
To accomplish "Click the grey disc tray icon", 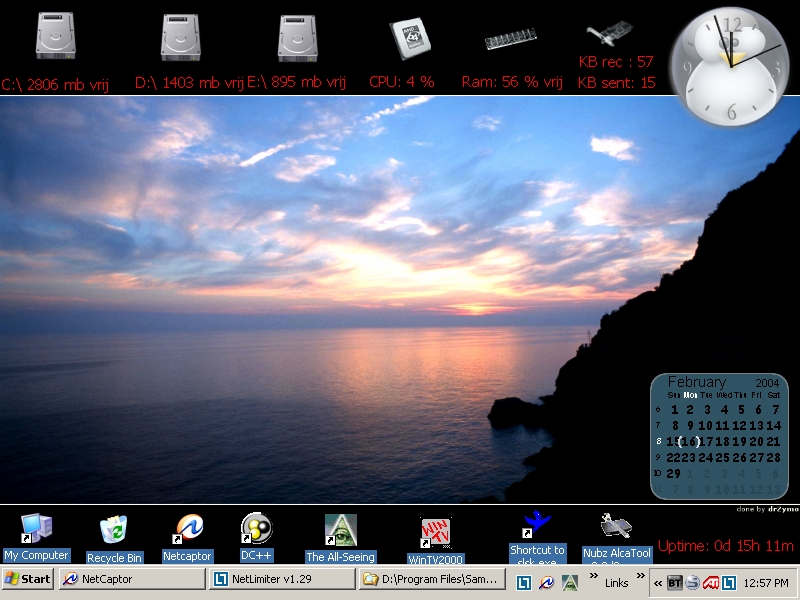I will coord(693,583).
